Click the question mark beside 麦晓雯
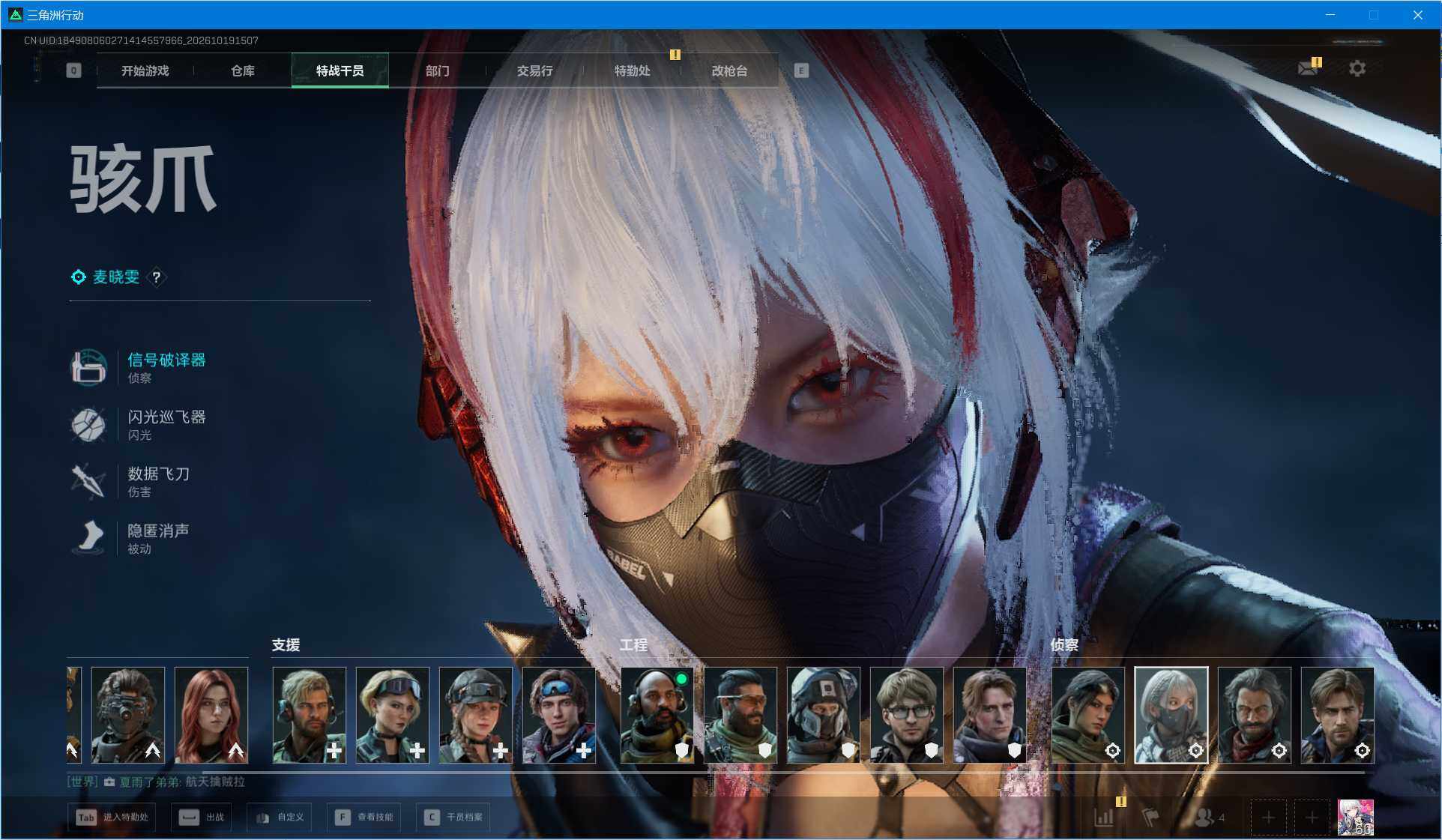 coord(156,277)
